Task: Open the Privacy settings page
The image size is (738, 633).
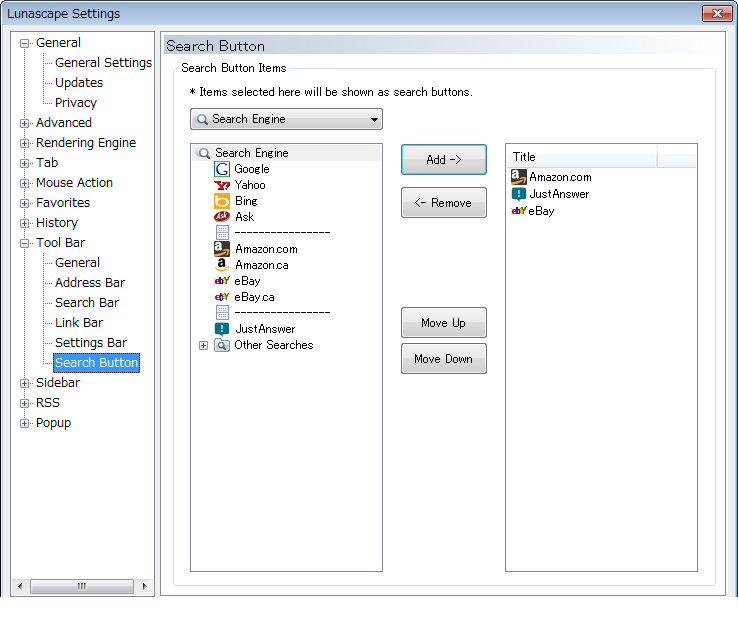Action: [76, 103]
